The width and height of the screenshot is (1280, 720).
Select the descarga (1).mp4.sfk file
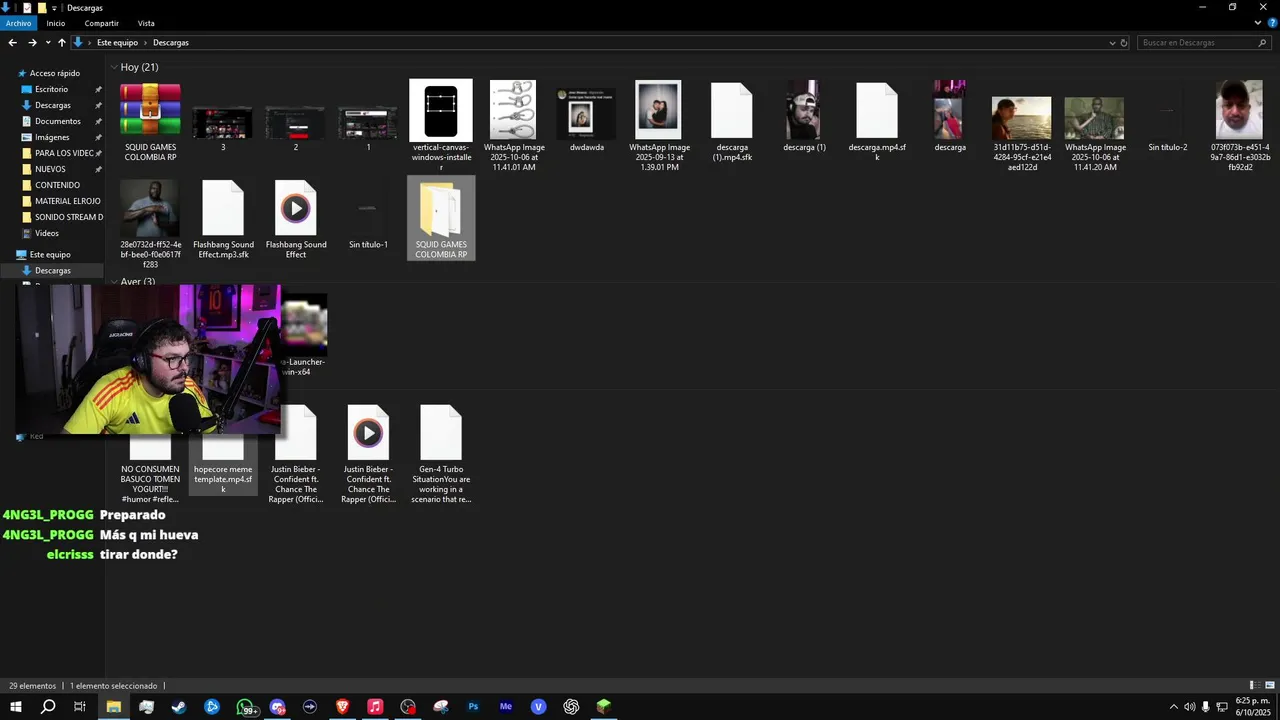[x=732, y=122]
